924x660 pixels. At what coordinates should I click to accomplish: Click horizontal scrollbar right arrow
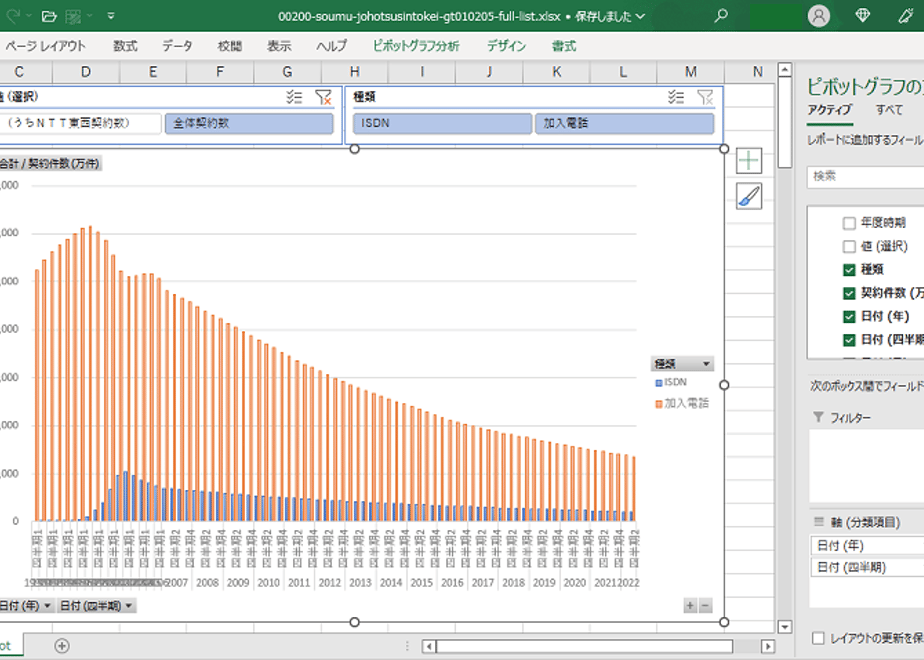(x=767, y=646)
